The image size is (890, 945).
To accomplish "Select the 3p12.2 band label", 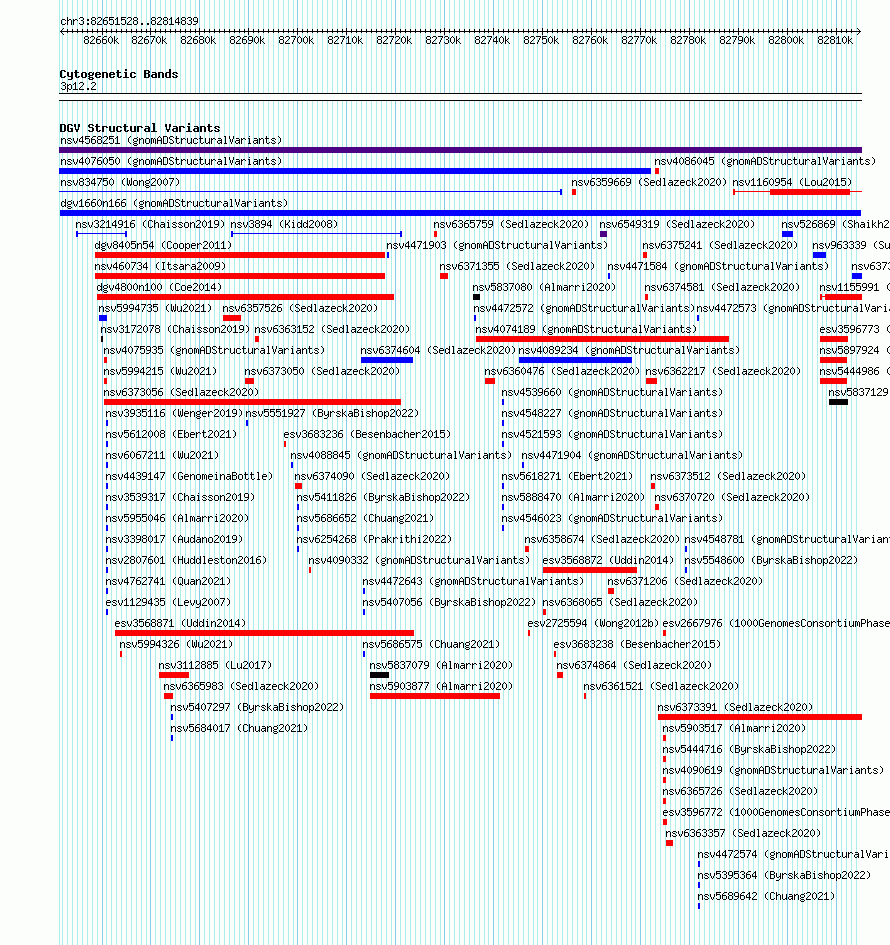I will 78,86.
